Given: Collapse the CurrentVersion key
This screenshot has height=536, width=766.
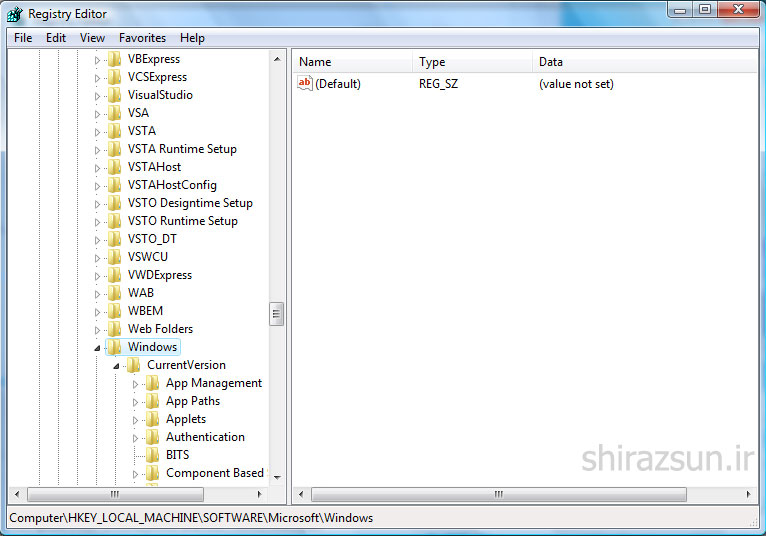Looking at the screenshot, I should point(116,366).
